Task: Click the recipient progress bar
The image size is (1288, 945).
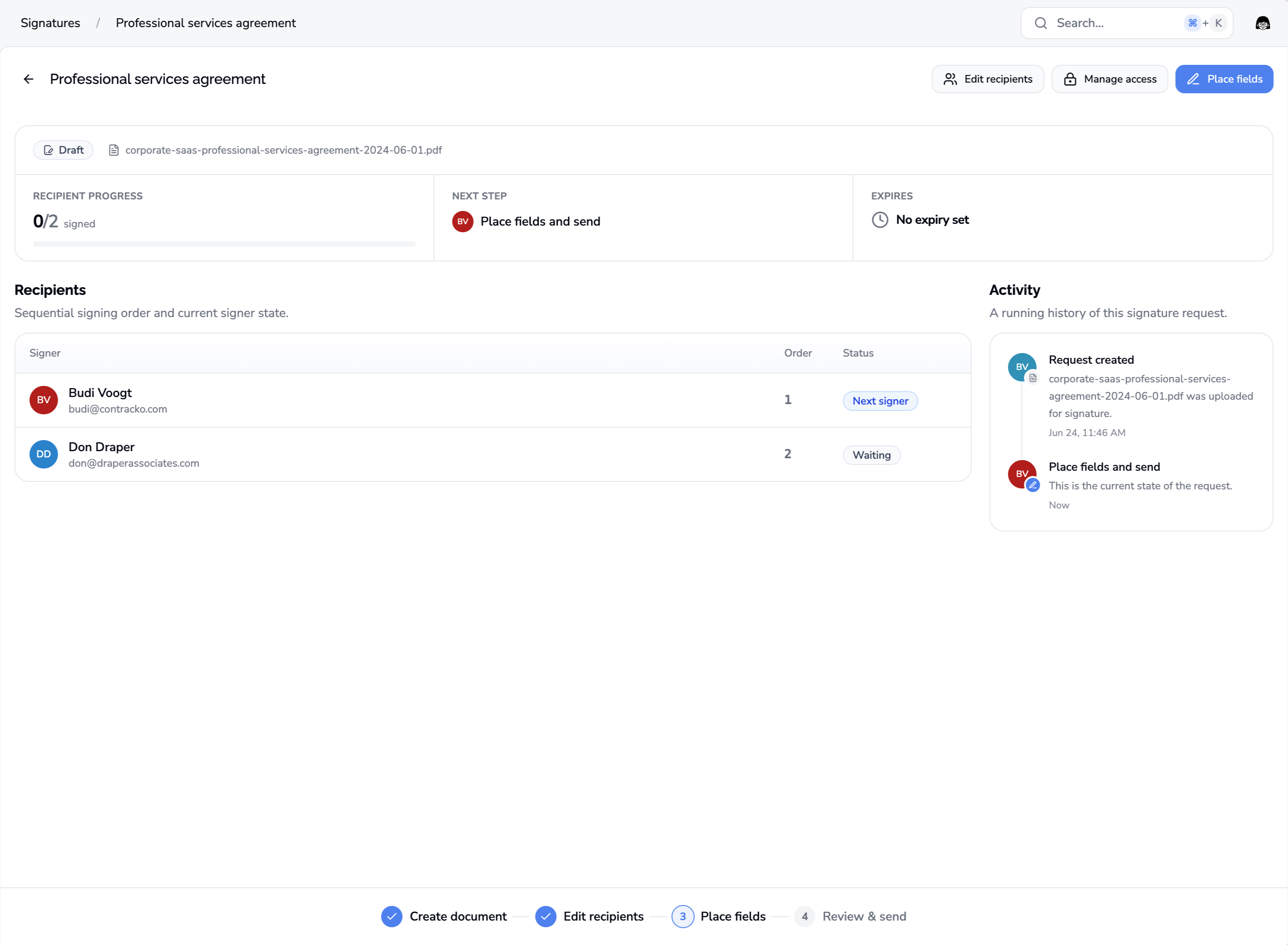Action: [x=224, y=244]
